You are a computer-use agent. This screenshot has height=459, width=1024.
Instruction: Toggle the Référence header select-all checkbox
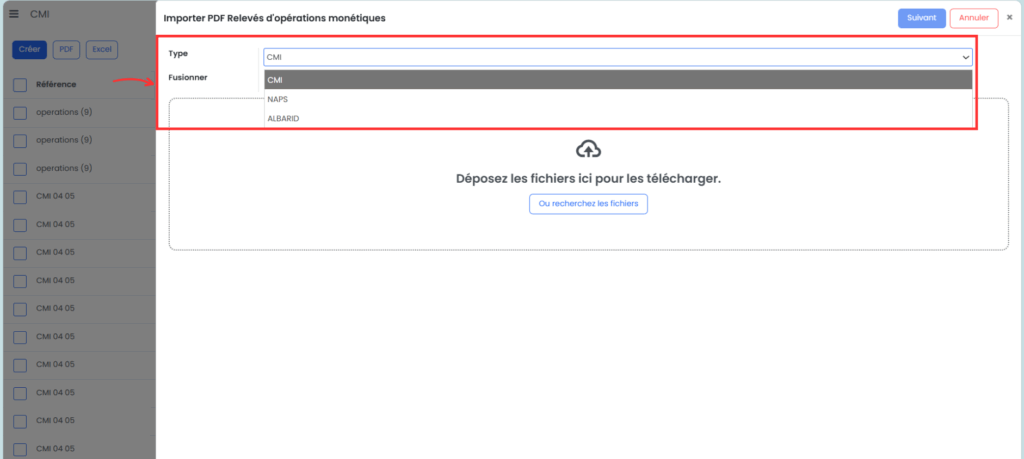20,85
